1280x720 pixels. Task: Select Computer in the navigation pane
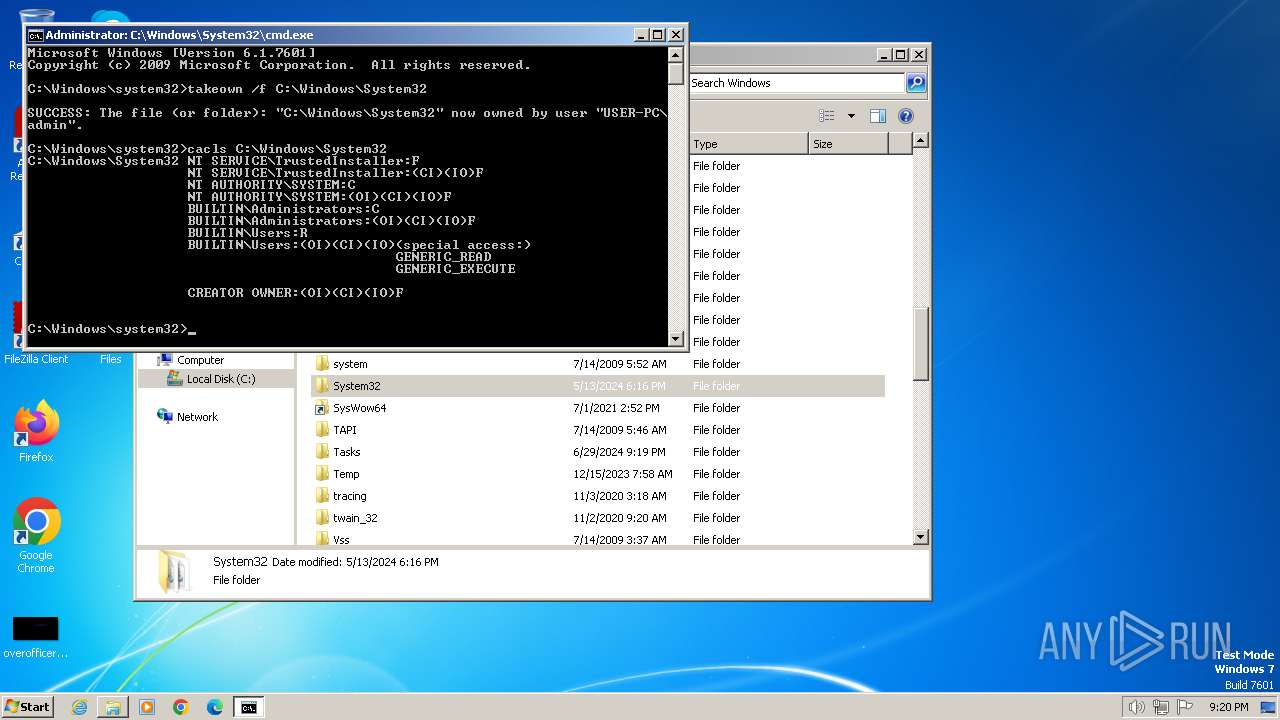click(x=200, y=360)
